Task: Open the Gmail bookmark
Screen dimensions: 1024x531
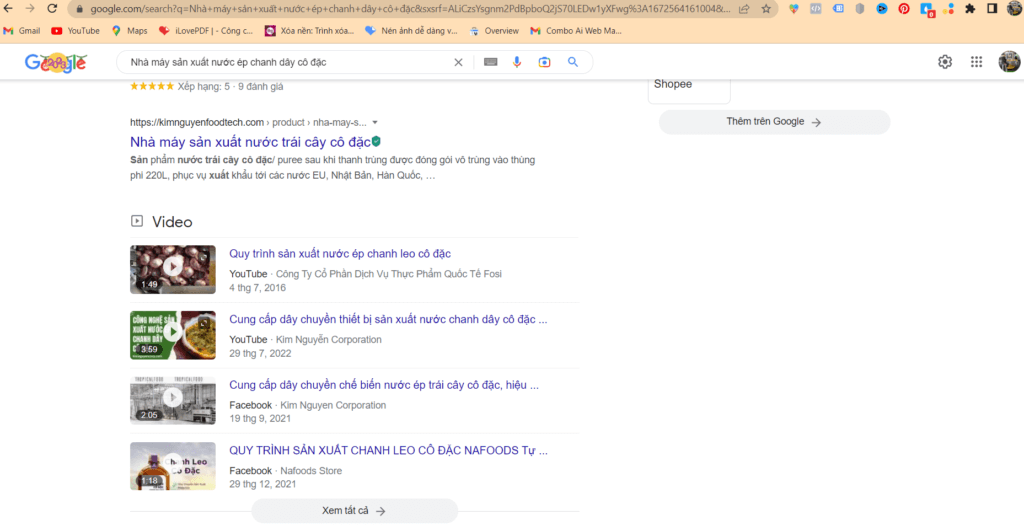Action: (x=22, y=31)
